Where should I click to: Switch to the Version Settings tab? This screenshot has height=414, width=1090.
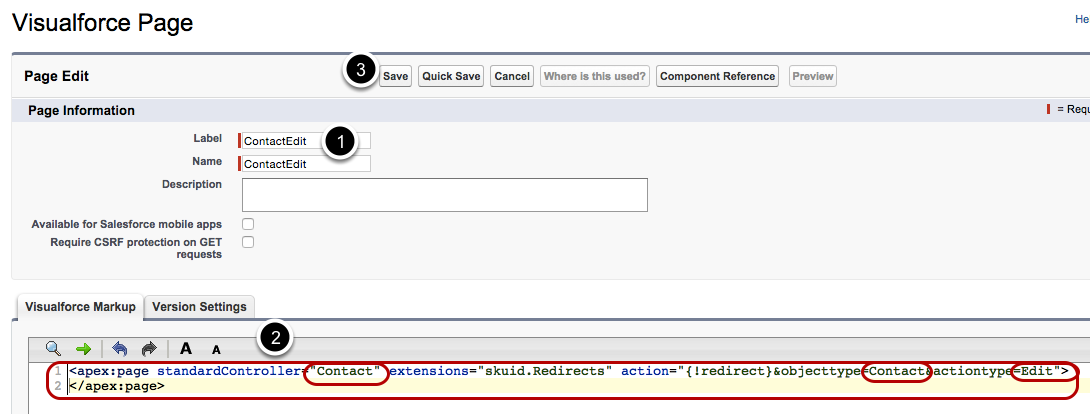pyautogui.click(x=200, y=307)
